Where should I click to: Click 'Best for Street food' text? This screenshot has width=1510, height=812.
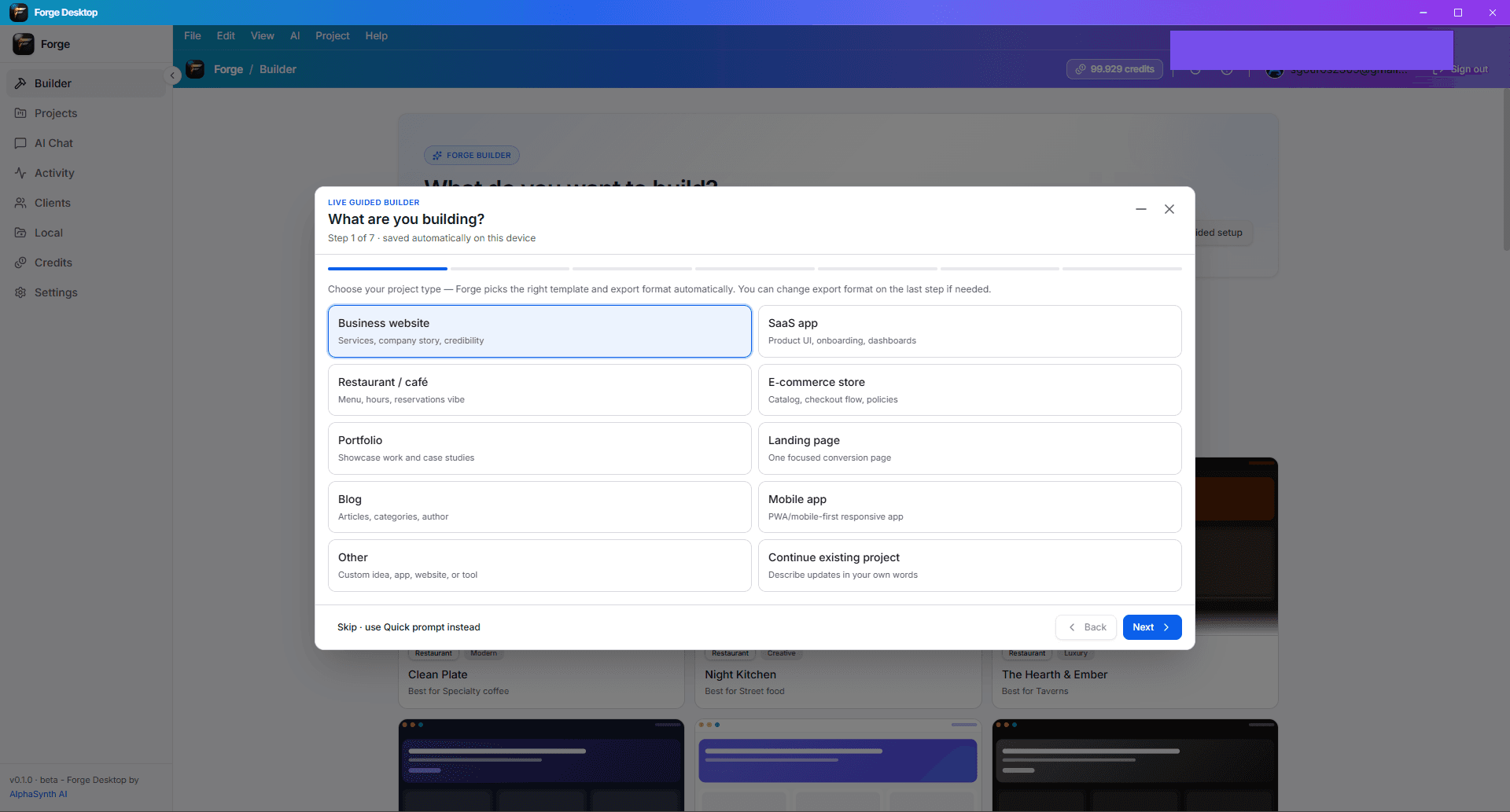click(745, 692)
